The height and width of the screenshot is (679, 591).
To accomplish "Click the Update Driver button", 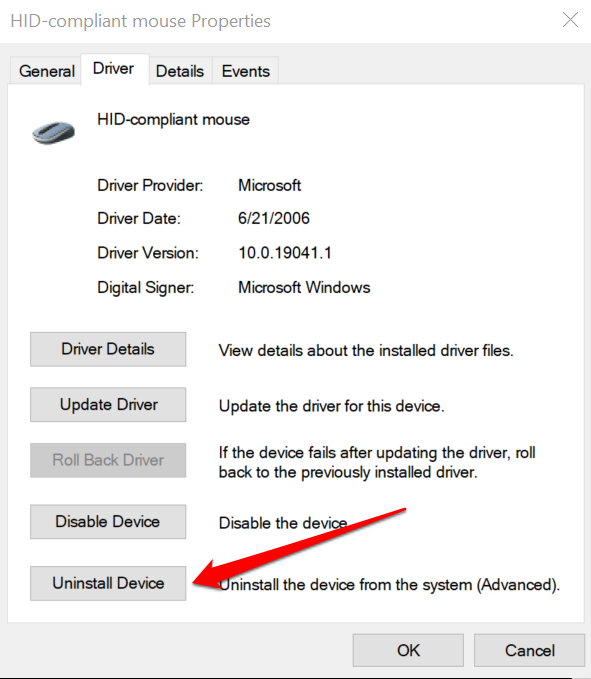I will pyautogui.click(x=108, y=404).
